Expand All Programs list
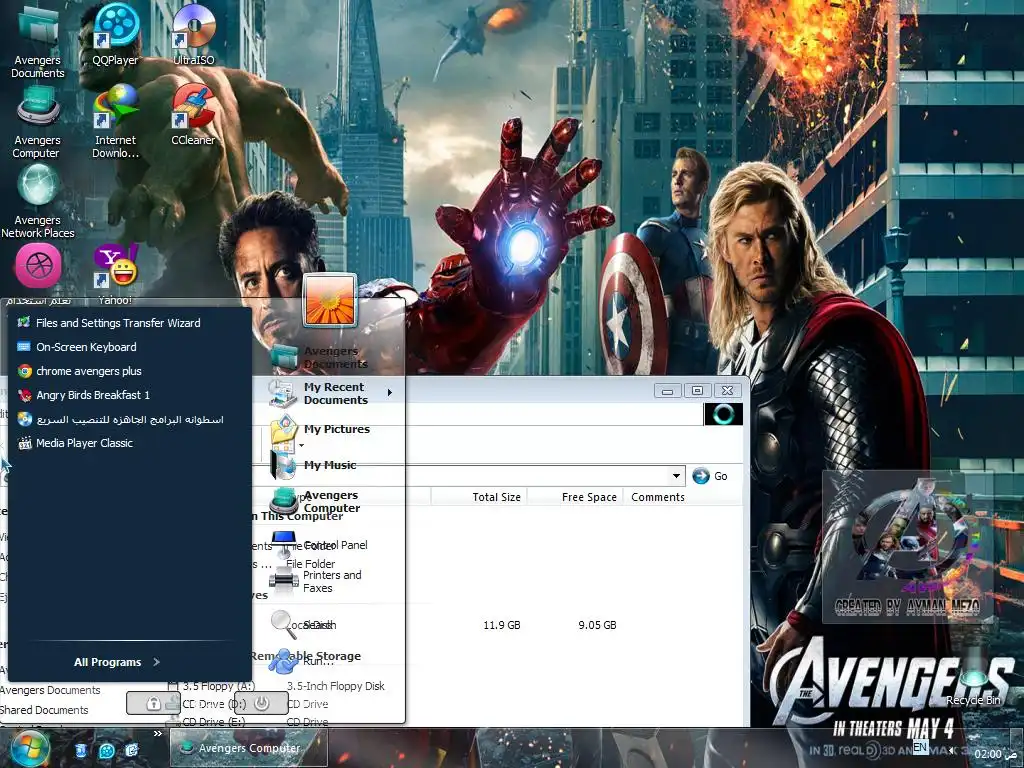The width and height of the screenshot is (1024, 768). click(117, 662)
